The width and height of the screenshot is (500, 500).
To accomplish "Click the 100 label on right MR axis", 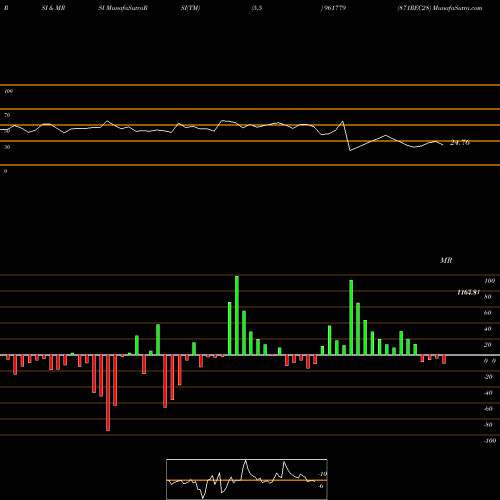I will (x=489, y=281).
